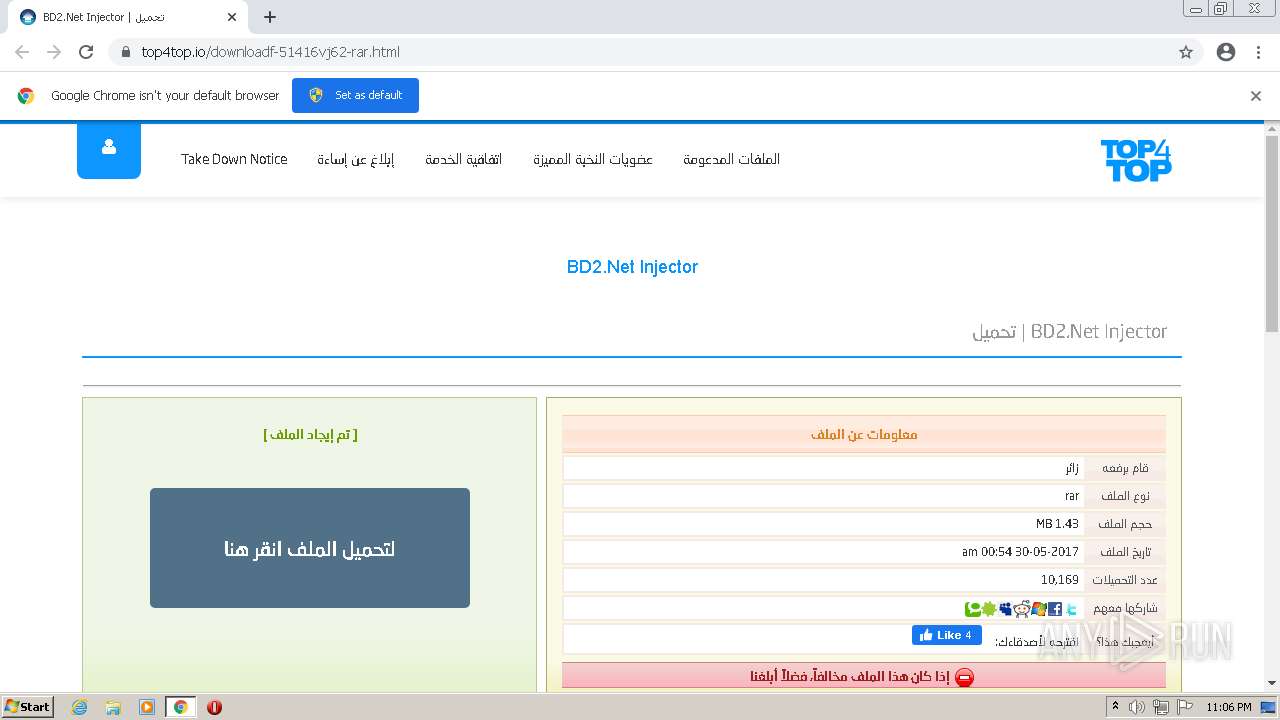Launch Internet Explorer from taskbar
The image size is (1280, 720).
tap(79, 707)
